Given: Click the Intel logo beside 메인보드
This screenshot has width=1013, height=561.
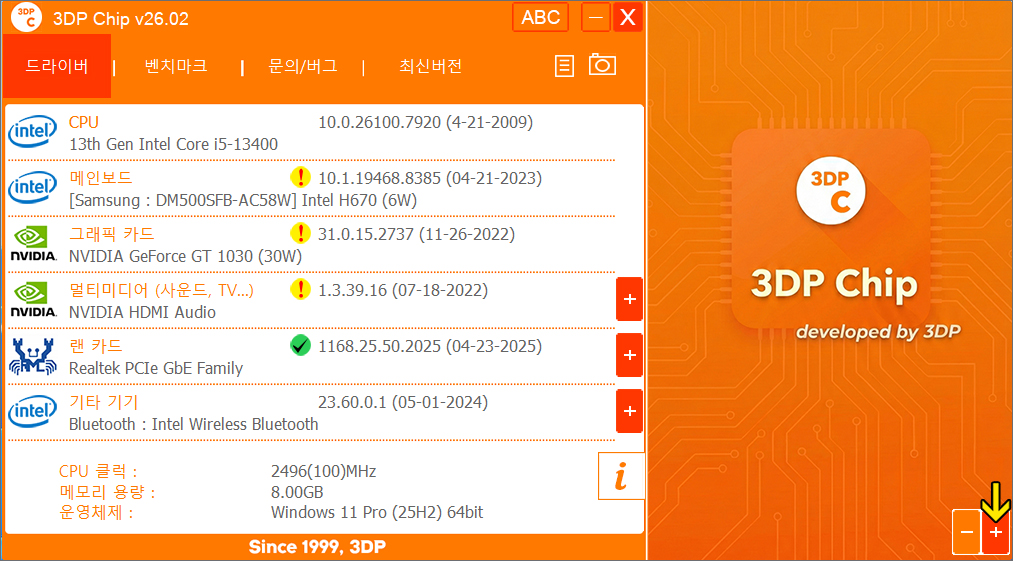Looking at the screenshot, I should [33, 188].
